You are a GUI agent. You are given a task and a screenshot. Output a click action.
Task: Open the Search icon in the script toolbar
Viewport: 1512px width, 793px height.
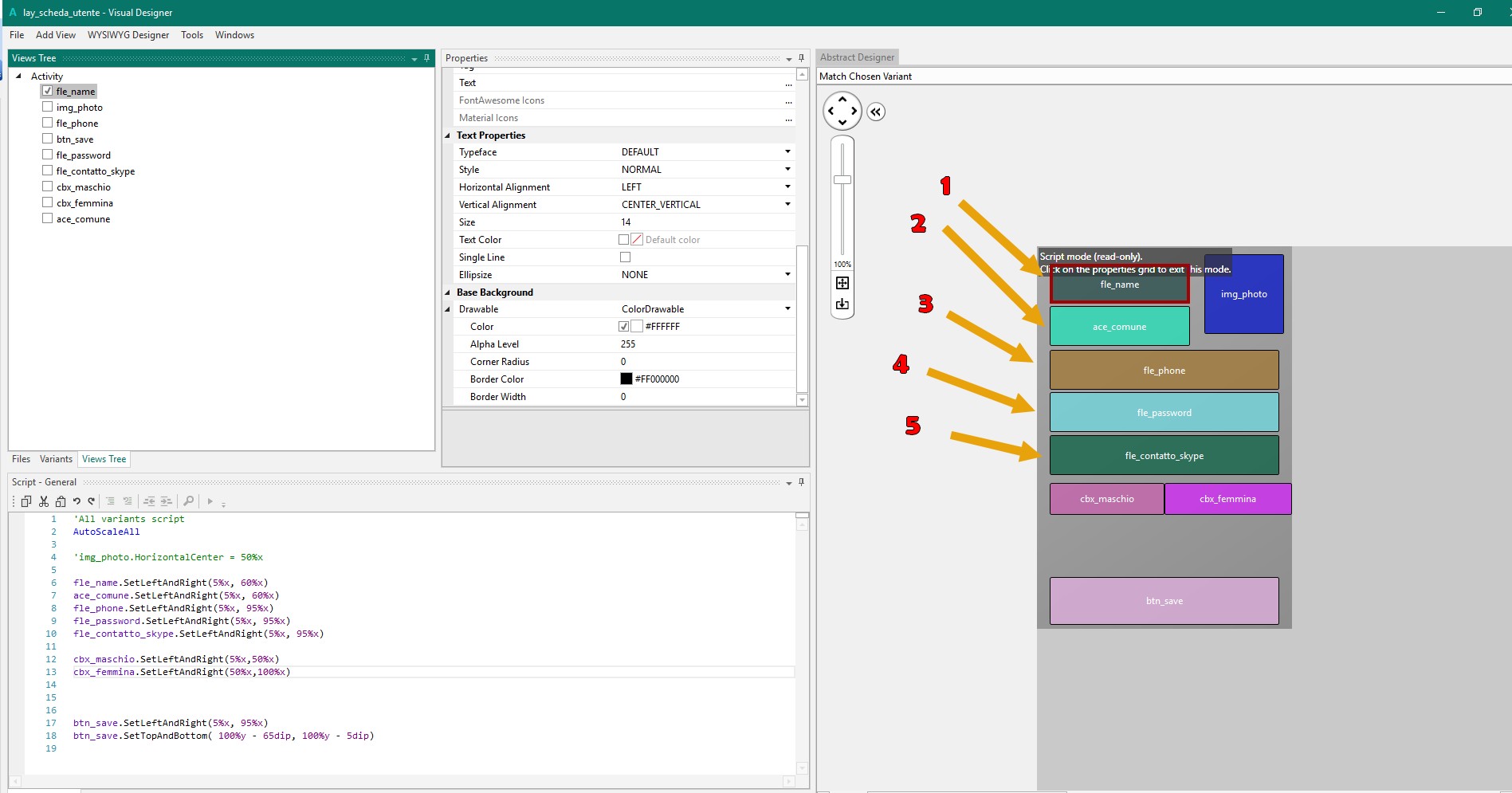tap(188, 501)
